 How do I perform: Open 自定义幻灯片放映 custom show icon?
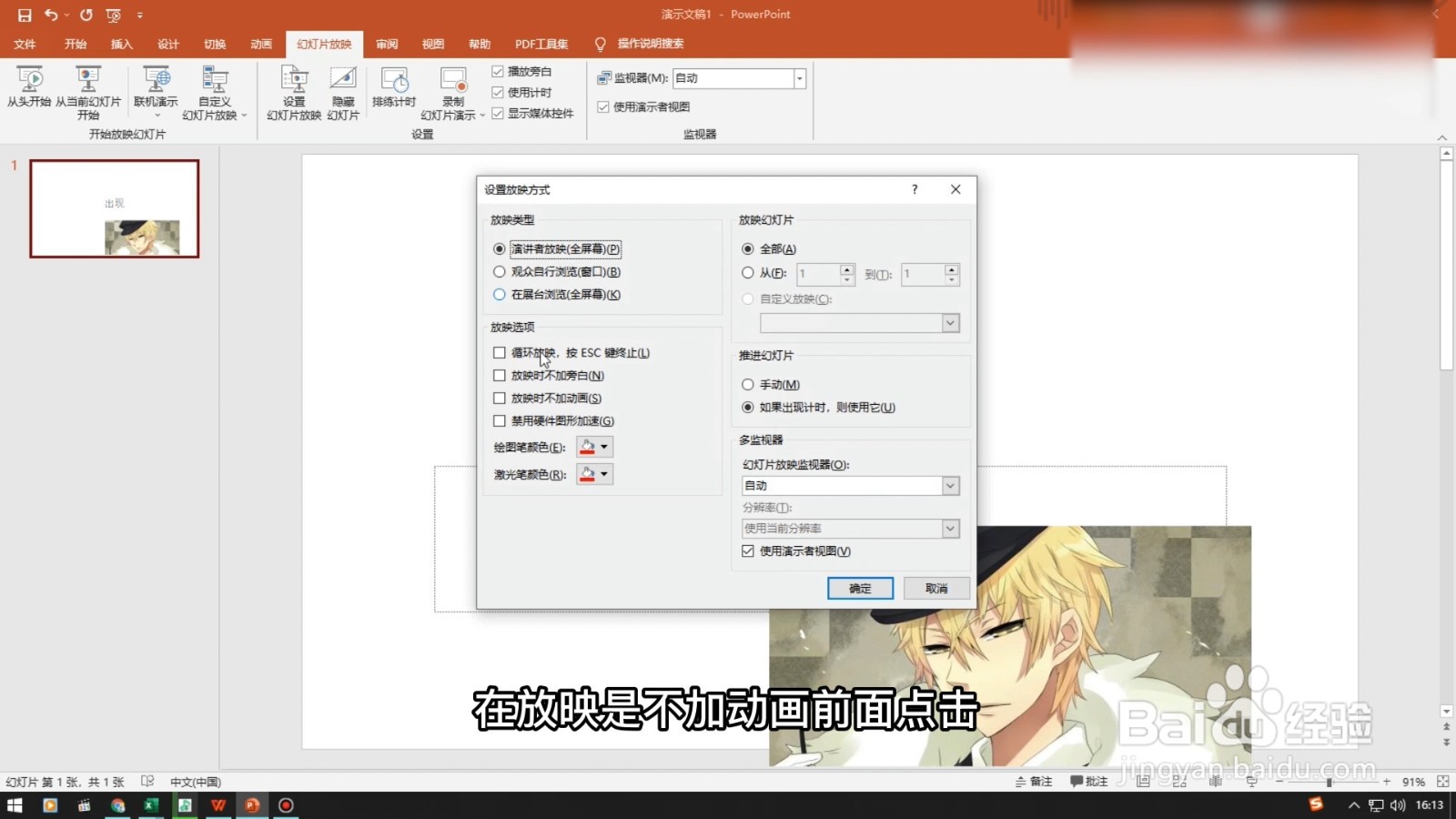click(x=215, y=79)
